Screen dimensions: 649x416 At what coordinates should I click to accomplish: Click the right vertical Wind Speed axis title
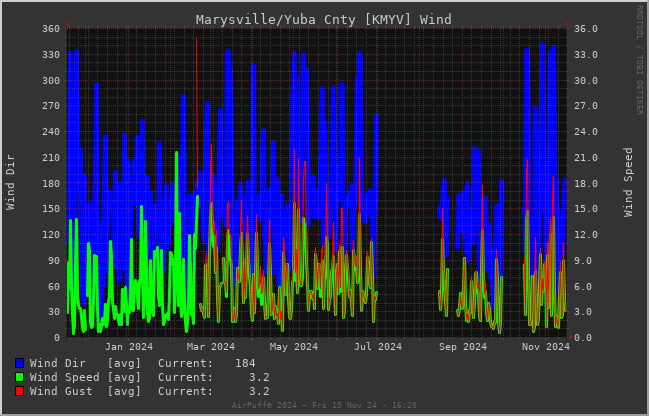(x=628, y=183)
